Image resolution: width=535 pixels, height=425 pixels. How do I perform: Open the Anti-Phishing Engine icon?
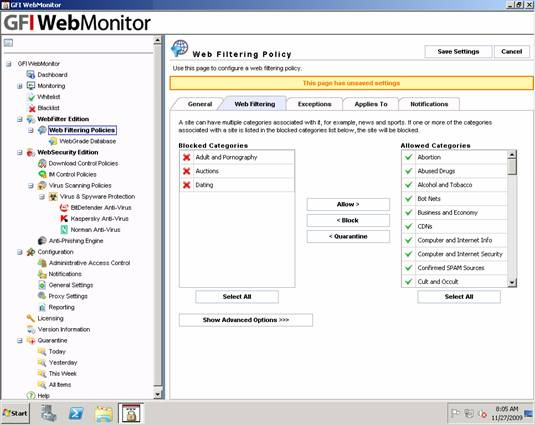[x=42, y=241]
